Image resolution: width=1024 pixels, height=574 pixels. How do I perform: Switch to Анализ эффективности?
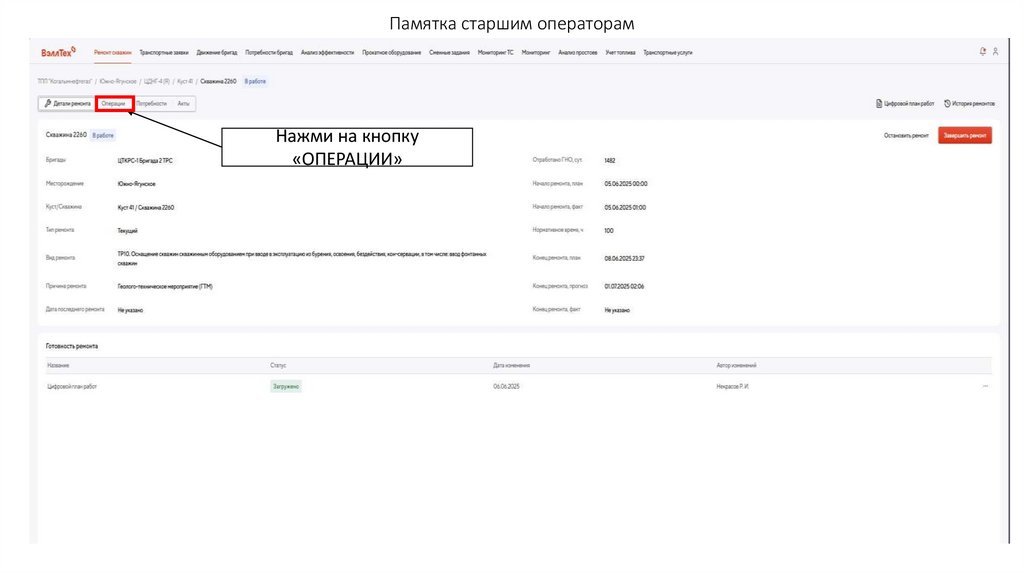click(x=327, y=52)
